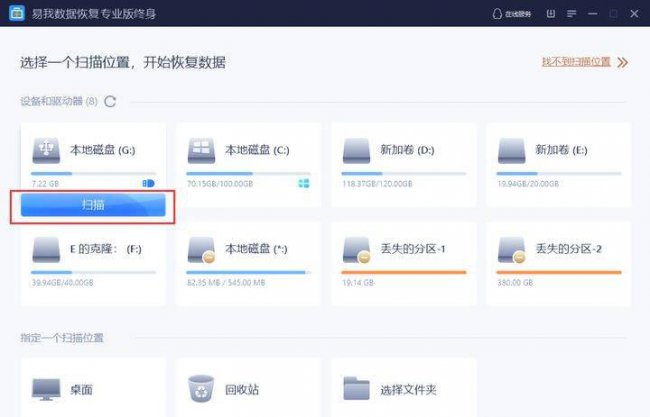The image size is (650, 417).
Task: Click the 新加卷 (D:) drive icon
Action: click(357, 151)
